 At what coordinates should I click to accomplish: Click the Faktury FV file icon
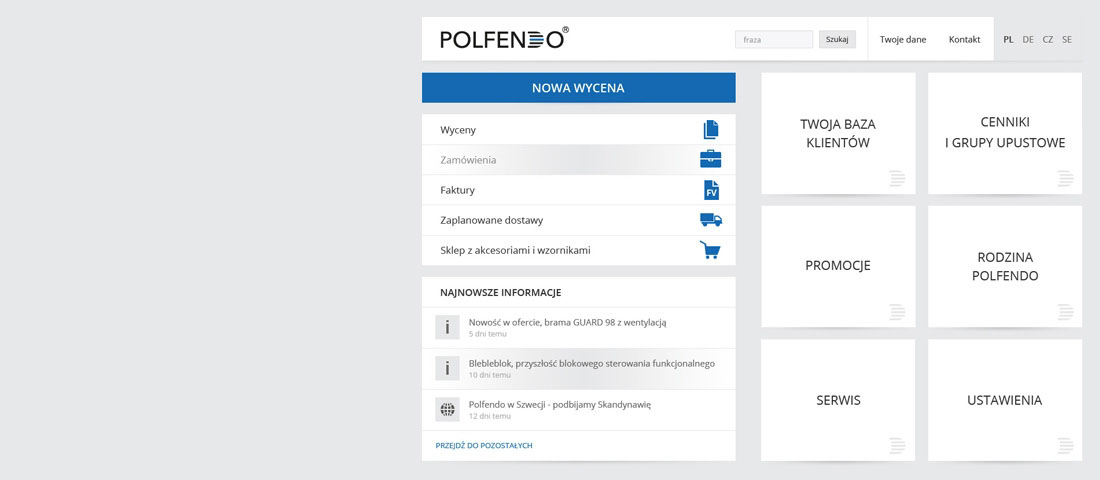pos(711,190)
